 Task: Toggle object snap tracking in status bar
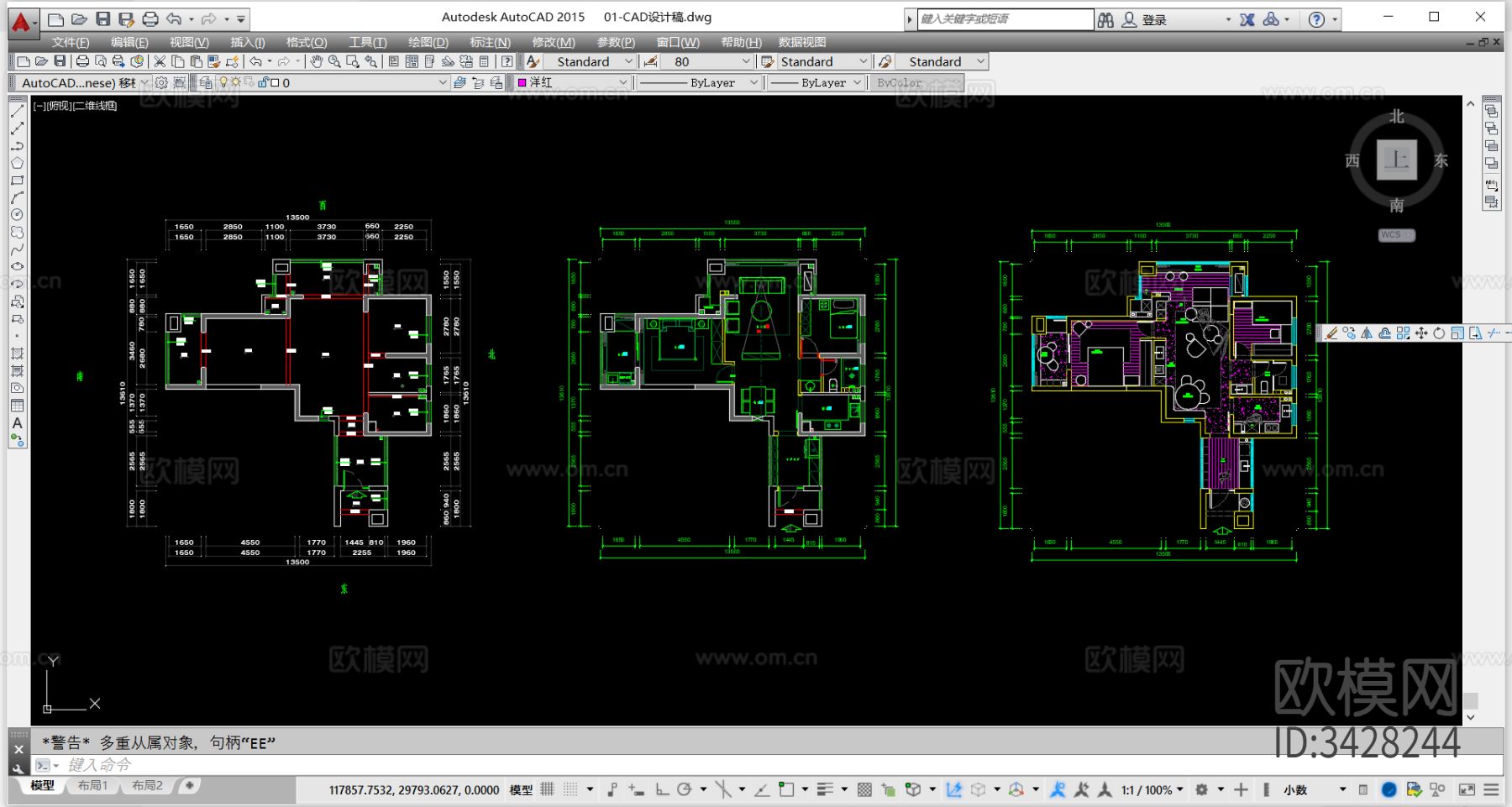pyautogui.click(x=762, y=789)
